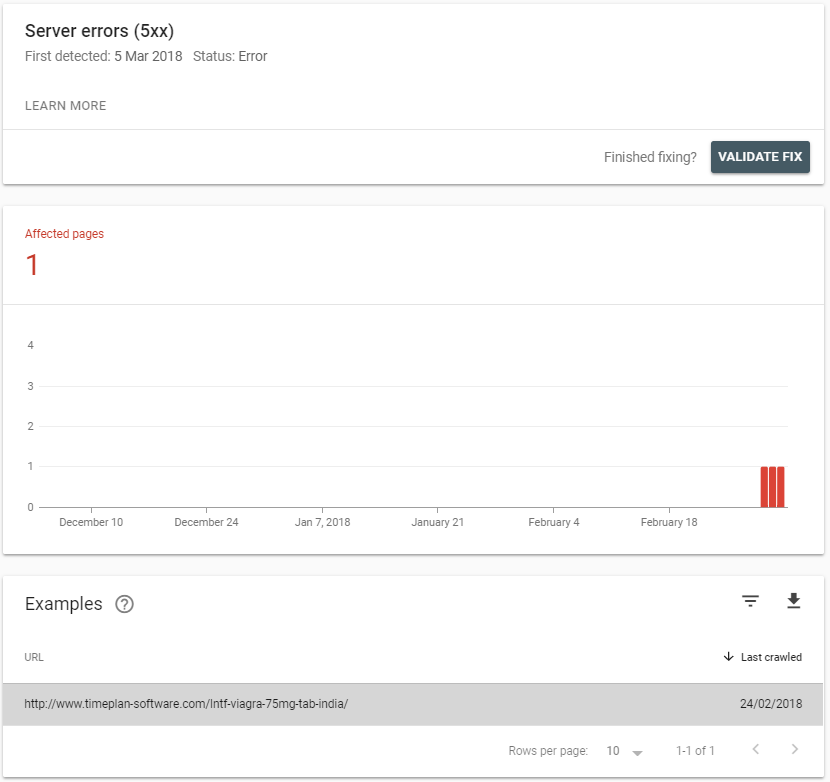
Task: Download the examples with download icon
Action: click(x=793, y=601)
